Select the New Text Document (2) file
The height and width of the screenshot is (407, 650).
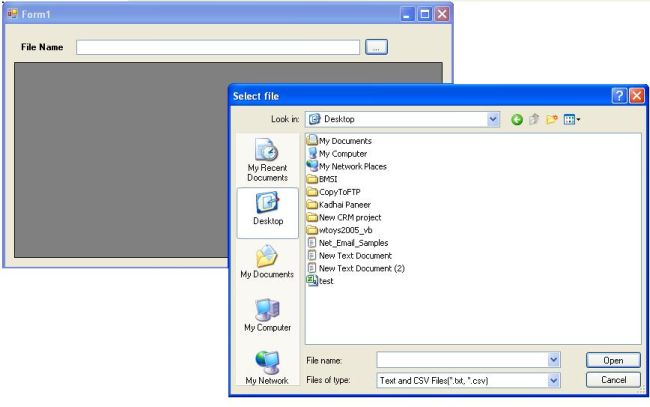(x=356, y=268)
